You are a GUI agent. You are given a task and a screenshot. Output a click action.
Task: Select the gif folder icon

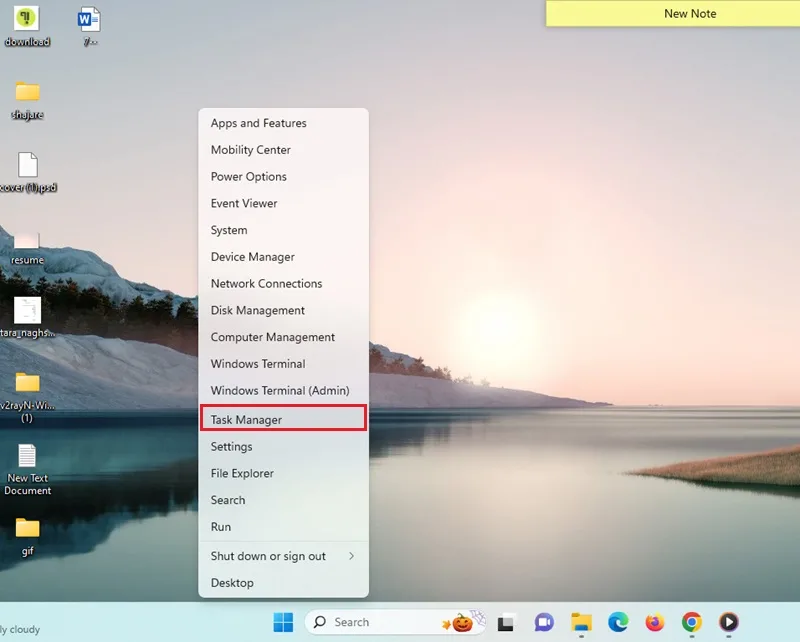point(27,537)
